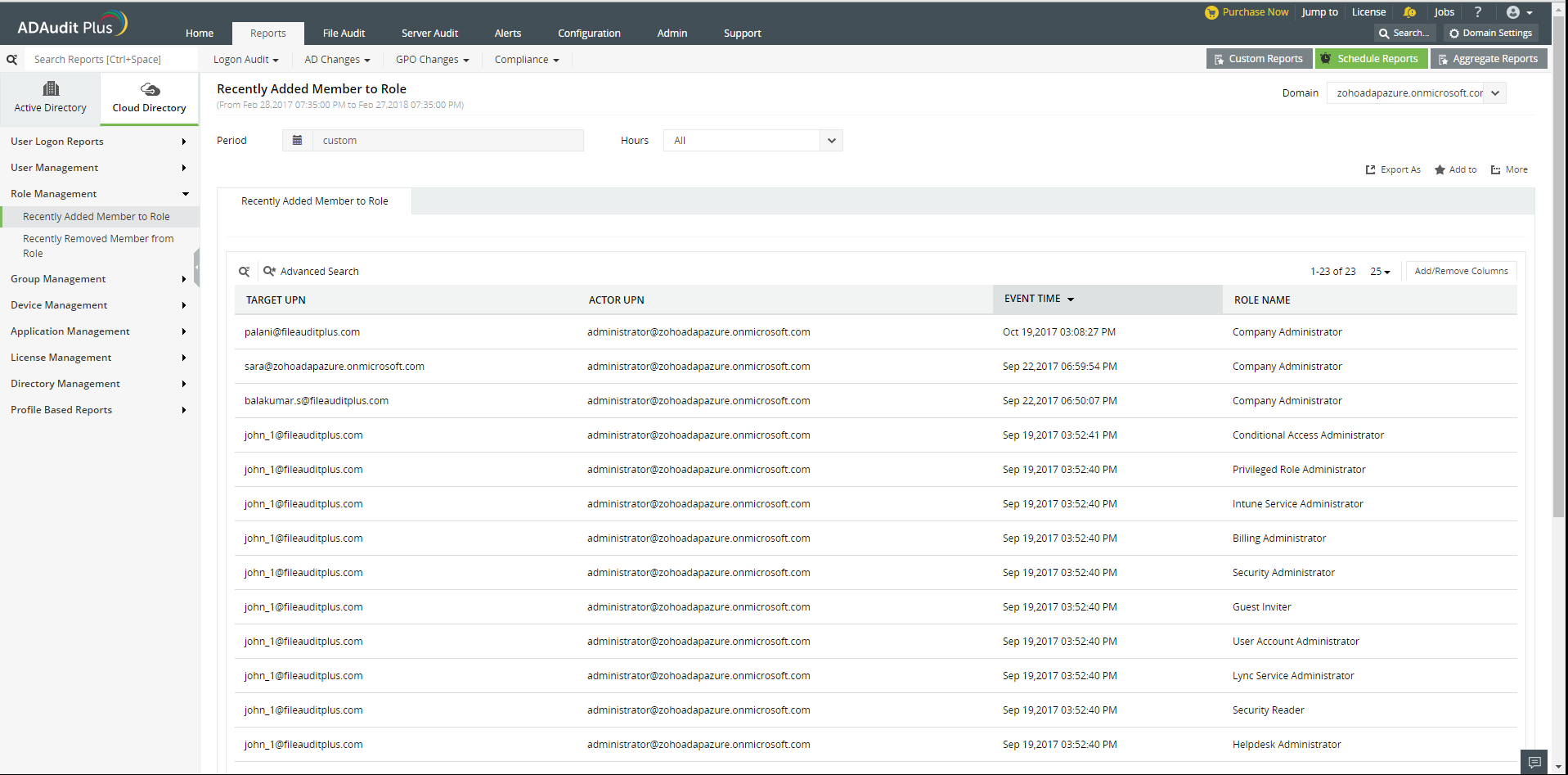Open Domain Settings
This screenshot has height=775, width=1568.
coord(1490,33)
